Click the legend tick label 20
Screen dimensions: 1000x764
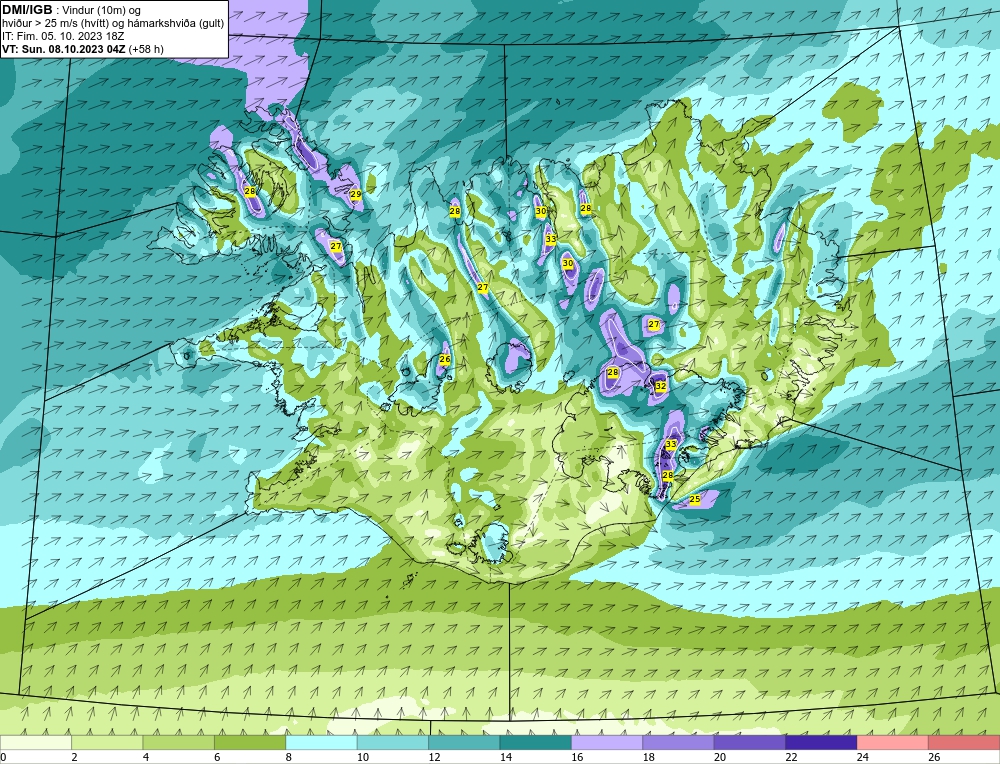coord(720,757)
